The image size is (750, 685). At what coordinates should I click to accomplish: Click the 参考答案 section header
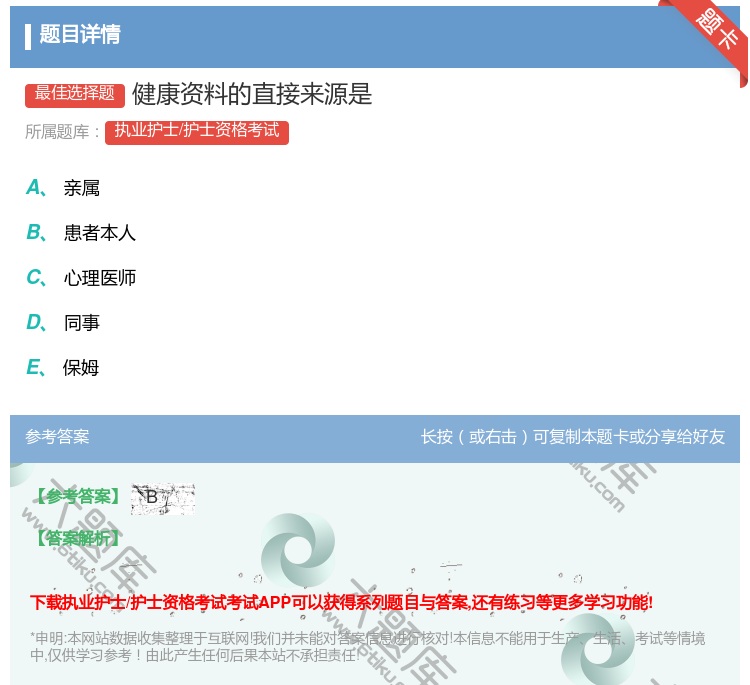[x=57, y=437]
